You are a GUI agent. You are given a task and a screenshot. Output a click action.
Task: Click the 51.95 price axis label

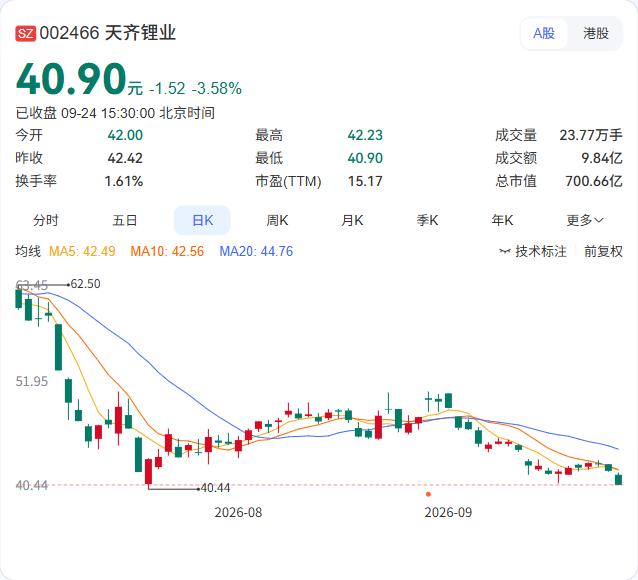point(32,381)
